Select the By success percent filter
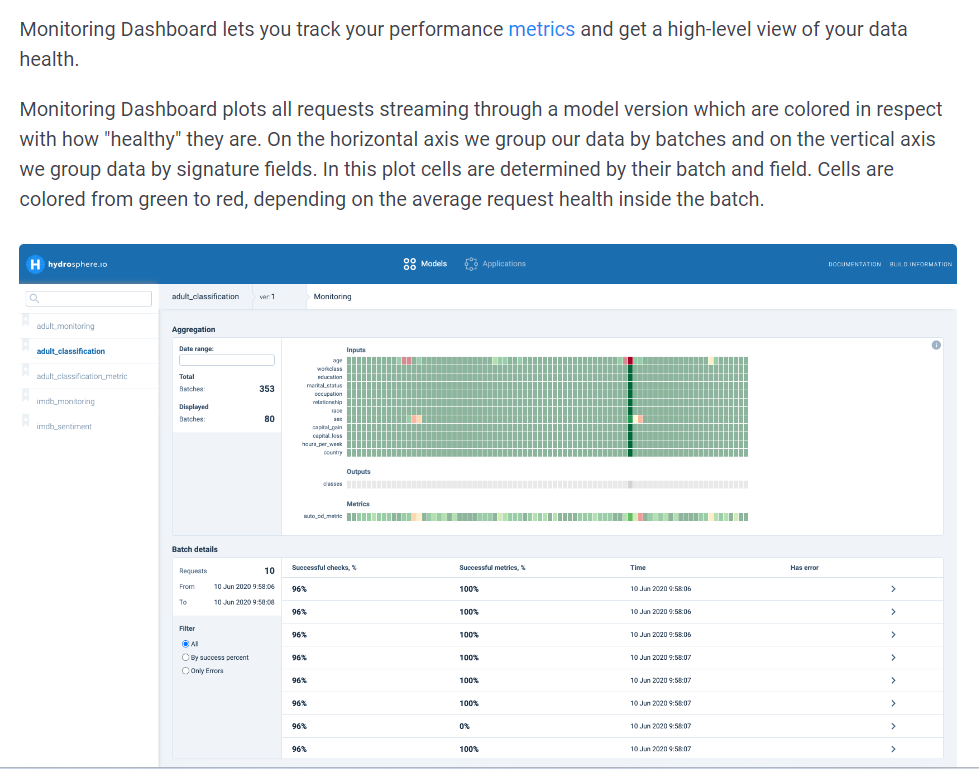This screenshot has height=769, width=979. click(185, 657)
